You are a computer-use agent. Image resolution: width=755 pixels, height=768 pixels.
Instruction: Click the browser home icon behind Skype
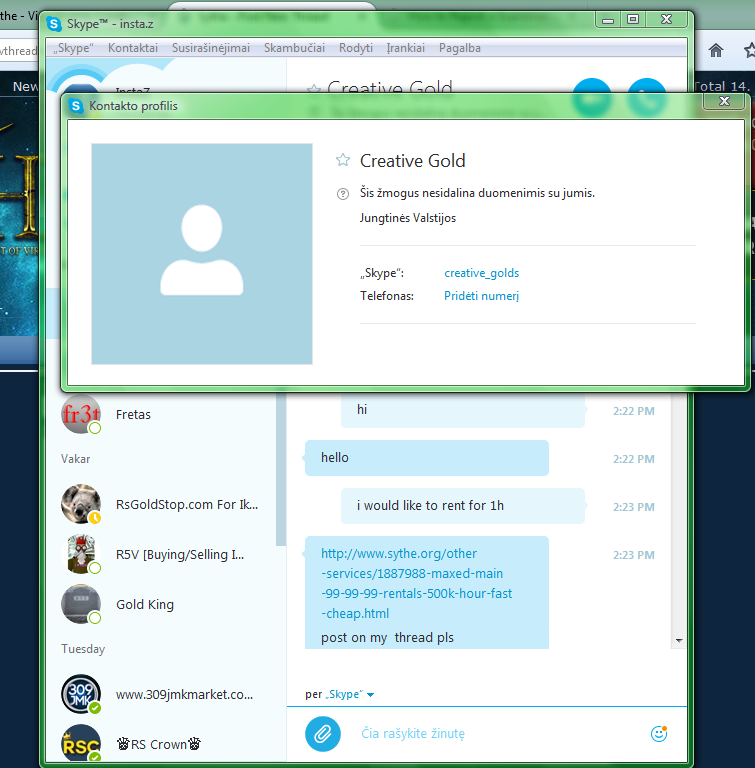tap(716, 49)
